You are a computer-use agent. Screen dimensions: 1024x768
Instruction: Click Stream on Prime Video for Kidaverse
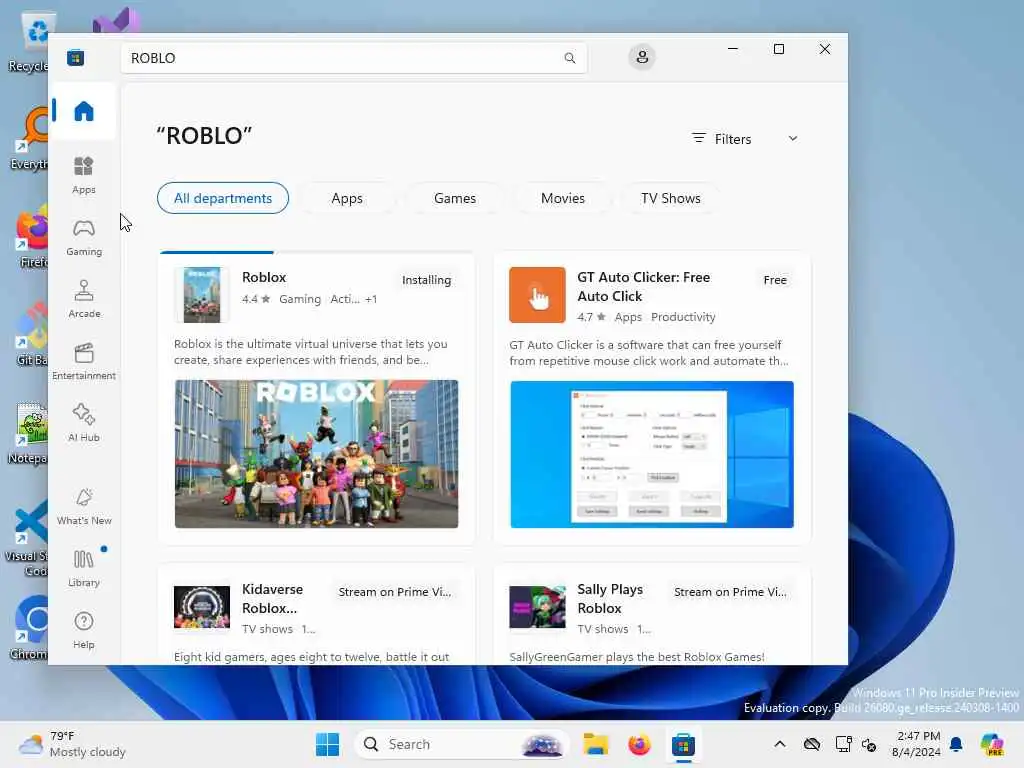[x=394, y=592]
